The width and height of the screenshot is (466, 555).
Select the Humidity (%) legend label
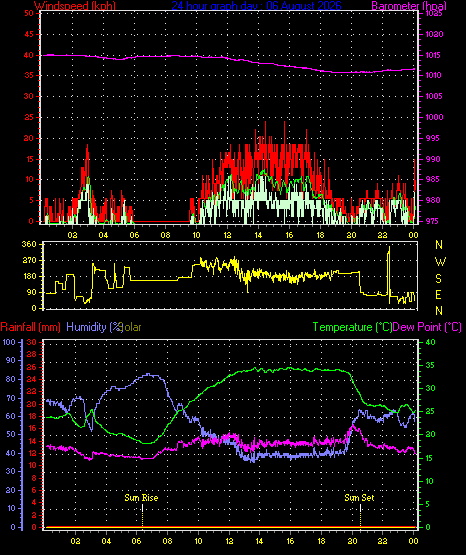93,327
